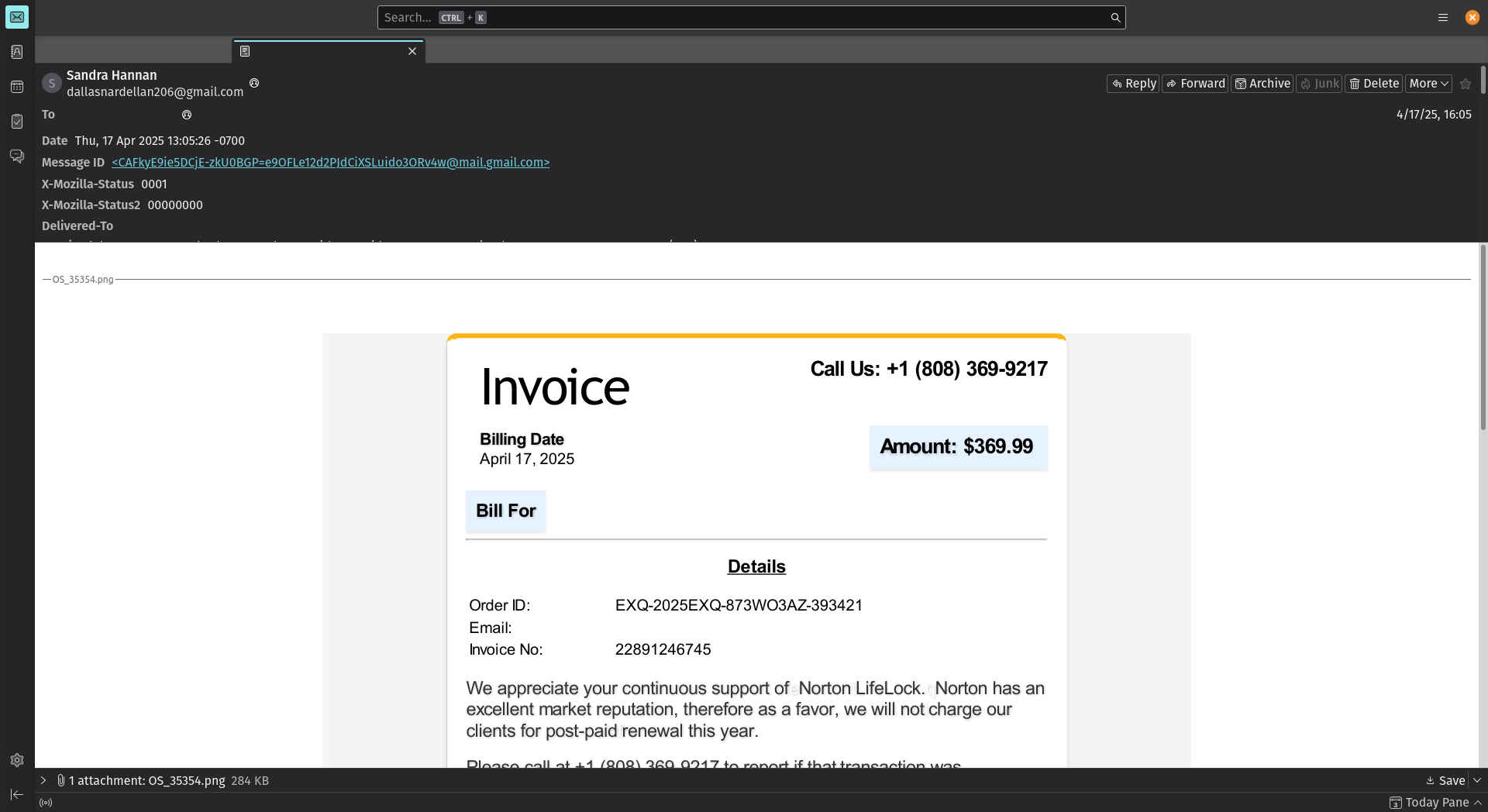Click the date value Thu, 17 Apr 2025
This screenshot has height=812, width=1488.
click(160, 141)
